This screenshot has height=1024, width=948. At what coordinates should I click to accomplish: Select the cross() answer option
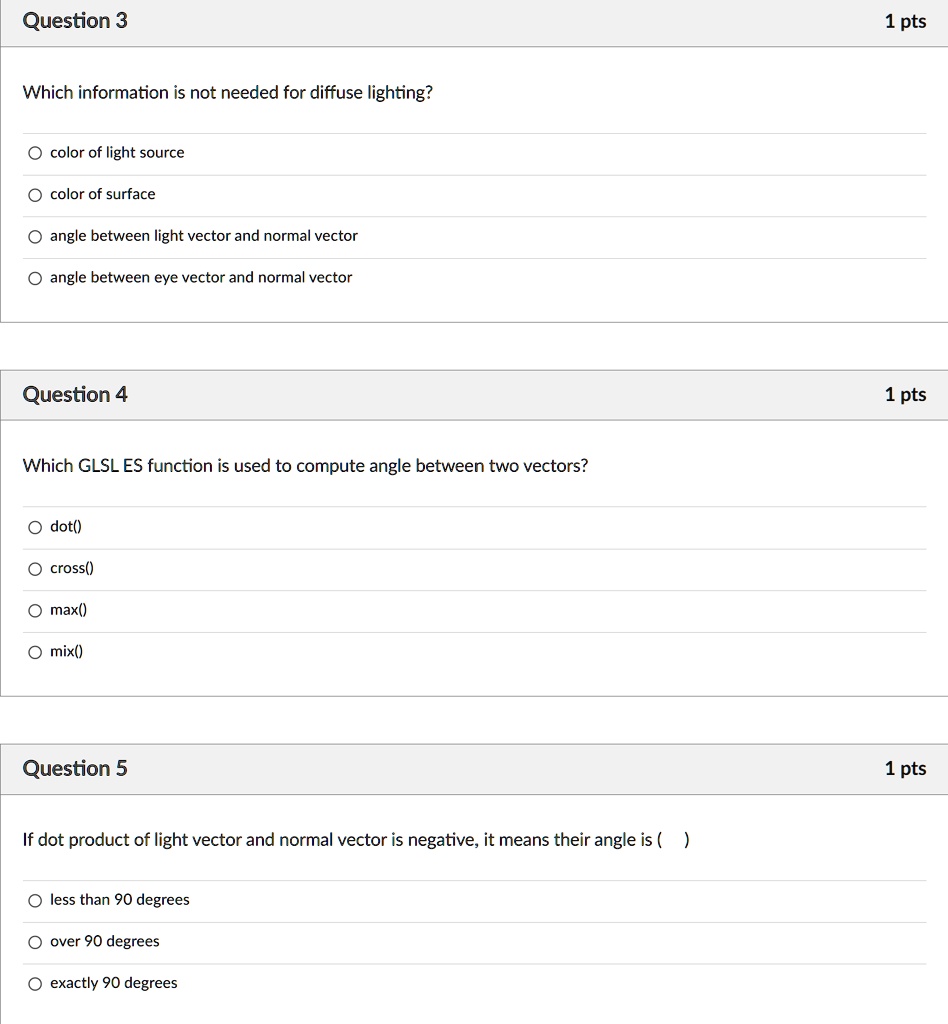35,568
